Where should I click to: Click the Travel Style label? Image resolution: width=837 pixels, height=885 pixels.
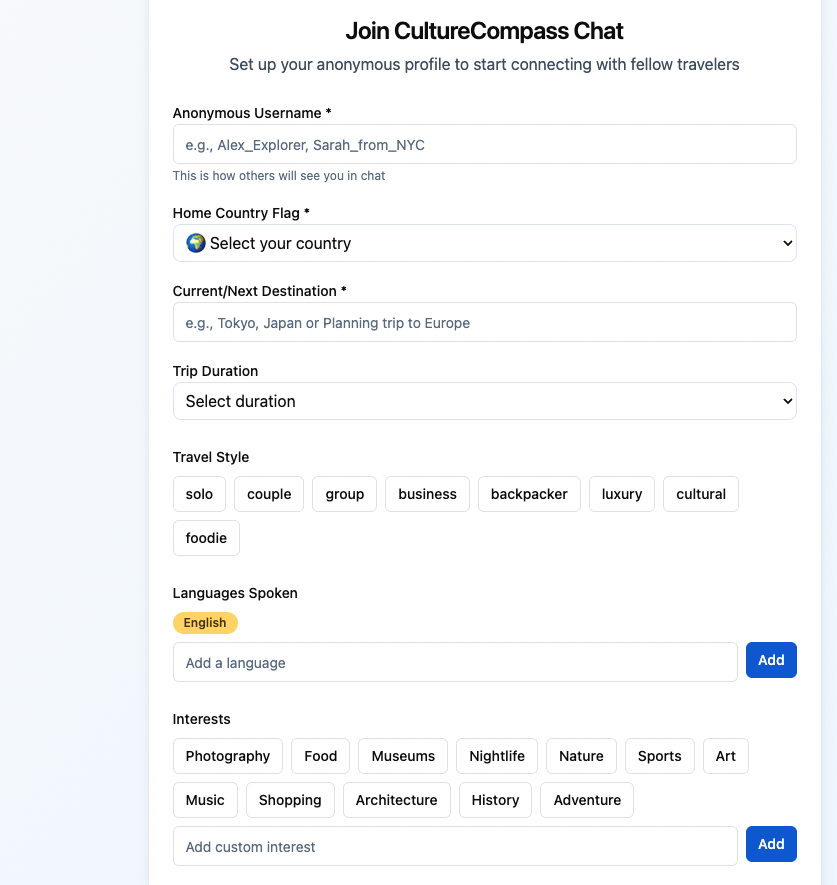(211, 457)
